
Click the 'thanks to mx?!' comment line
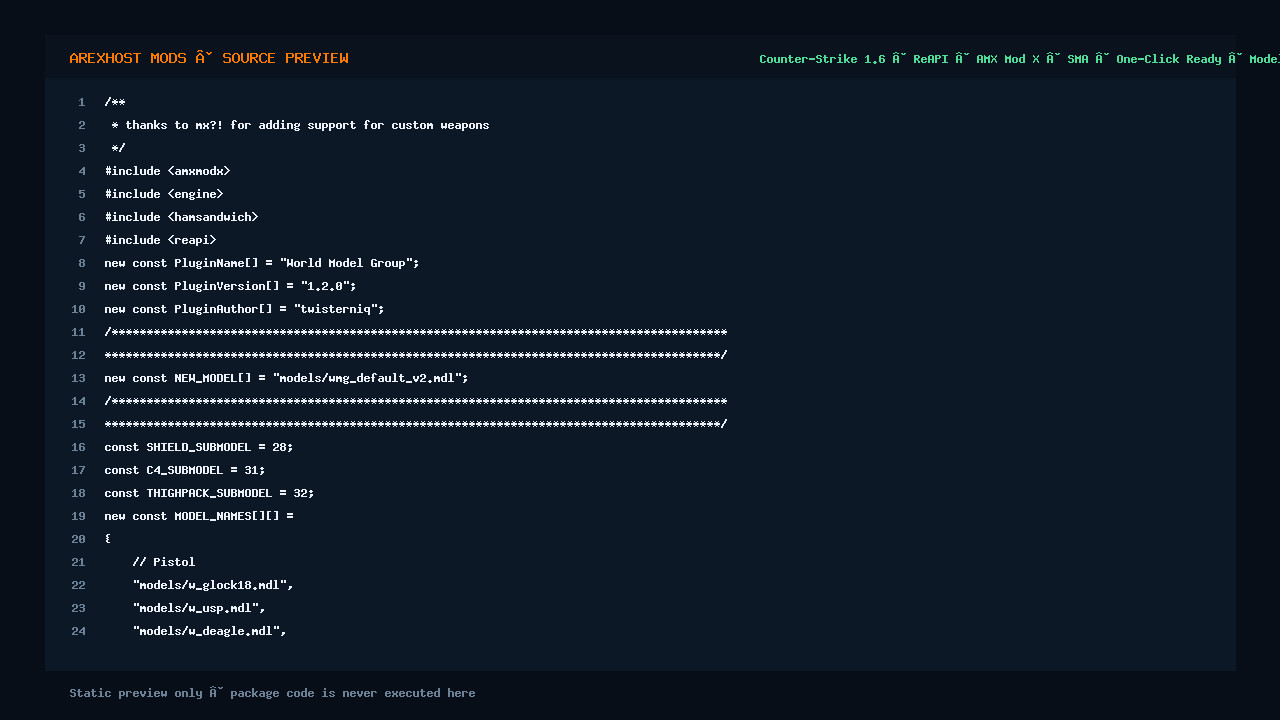300,125
